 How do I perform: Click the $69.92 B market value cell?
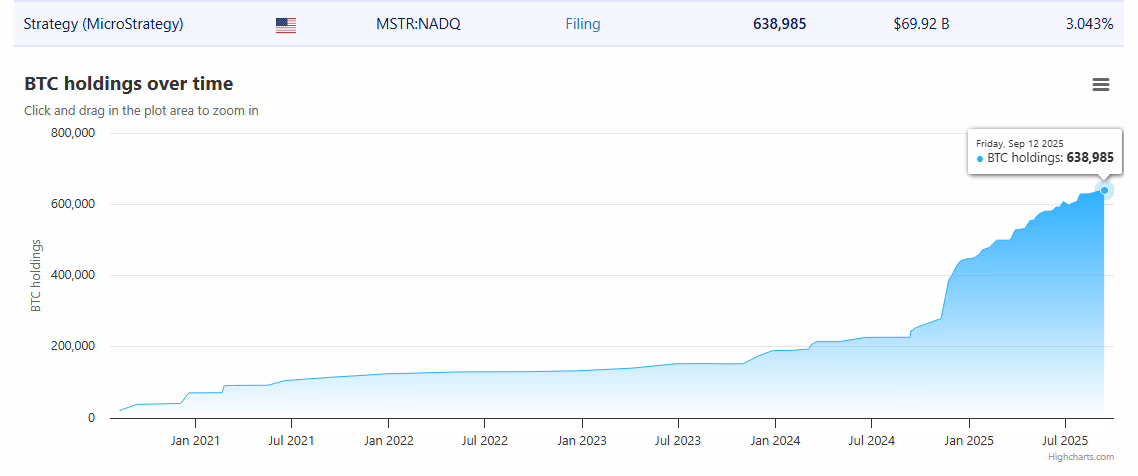[921, 24]
